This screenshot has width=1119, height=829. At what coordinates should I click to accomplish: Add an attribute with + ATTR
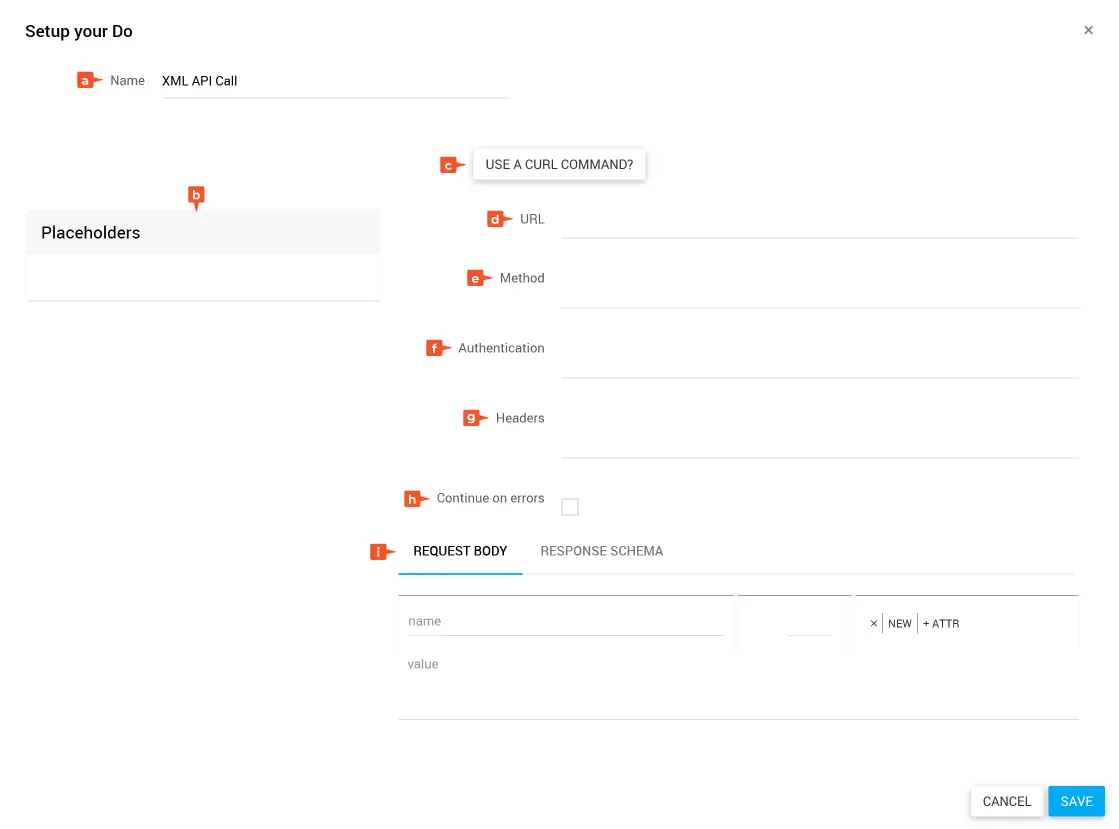tap(940, 623)
